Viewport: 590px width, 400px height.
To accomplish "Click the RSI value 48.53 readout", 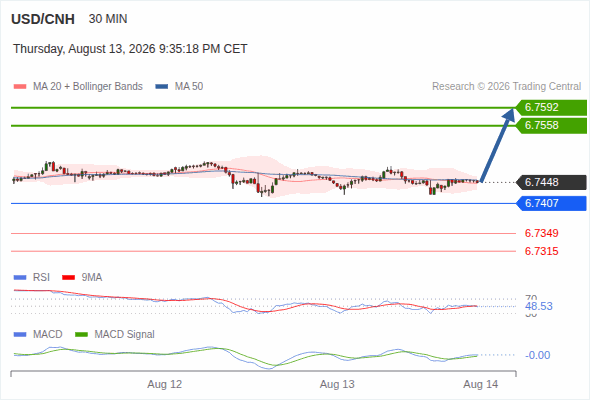I will 539,306.
